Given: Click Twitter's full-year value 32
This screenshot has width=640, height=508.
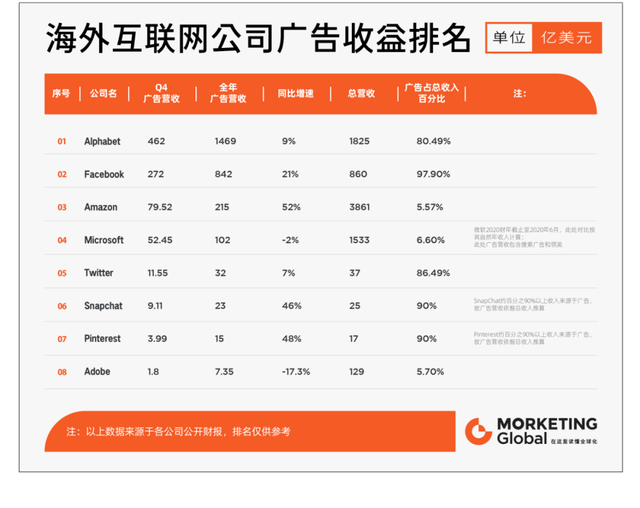Looking at the screenshot, I should (x=220, y=273).
